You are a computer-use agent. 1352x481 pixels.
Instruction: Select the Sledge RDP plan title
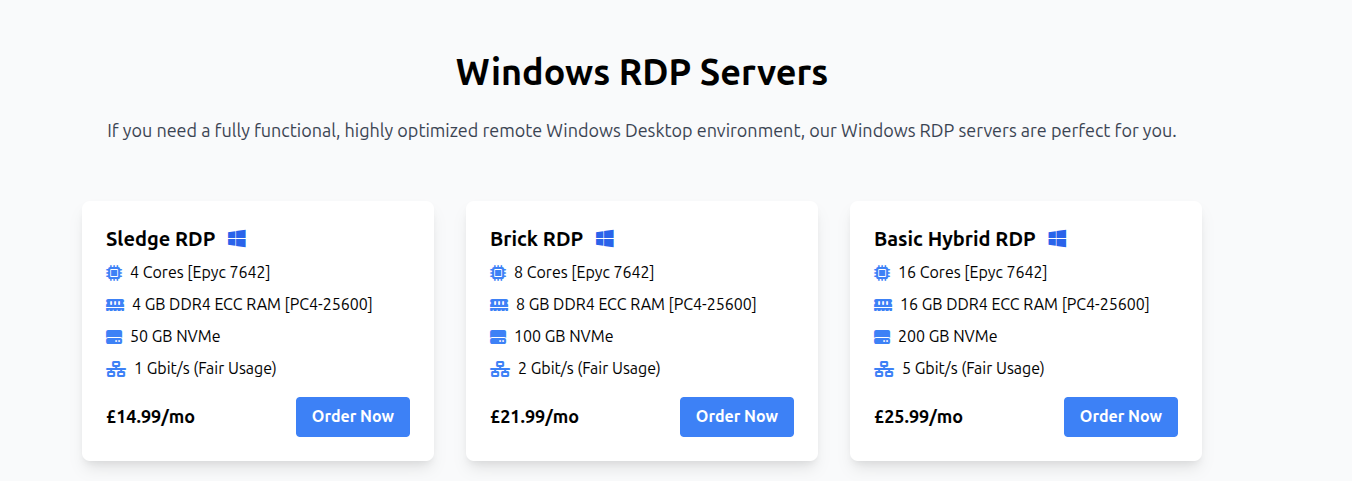tap(161, 239)
